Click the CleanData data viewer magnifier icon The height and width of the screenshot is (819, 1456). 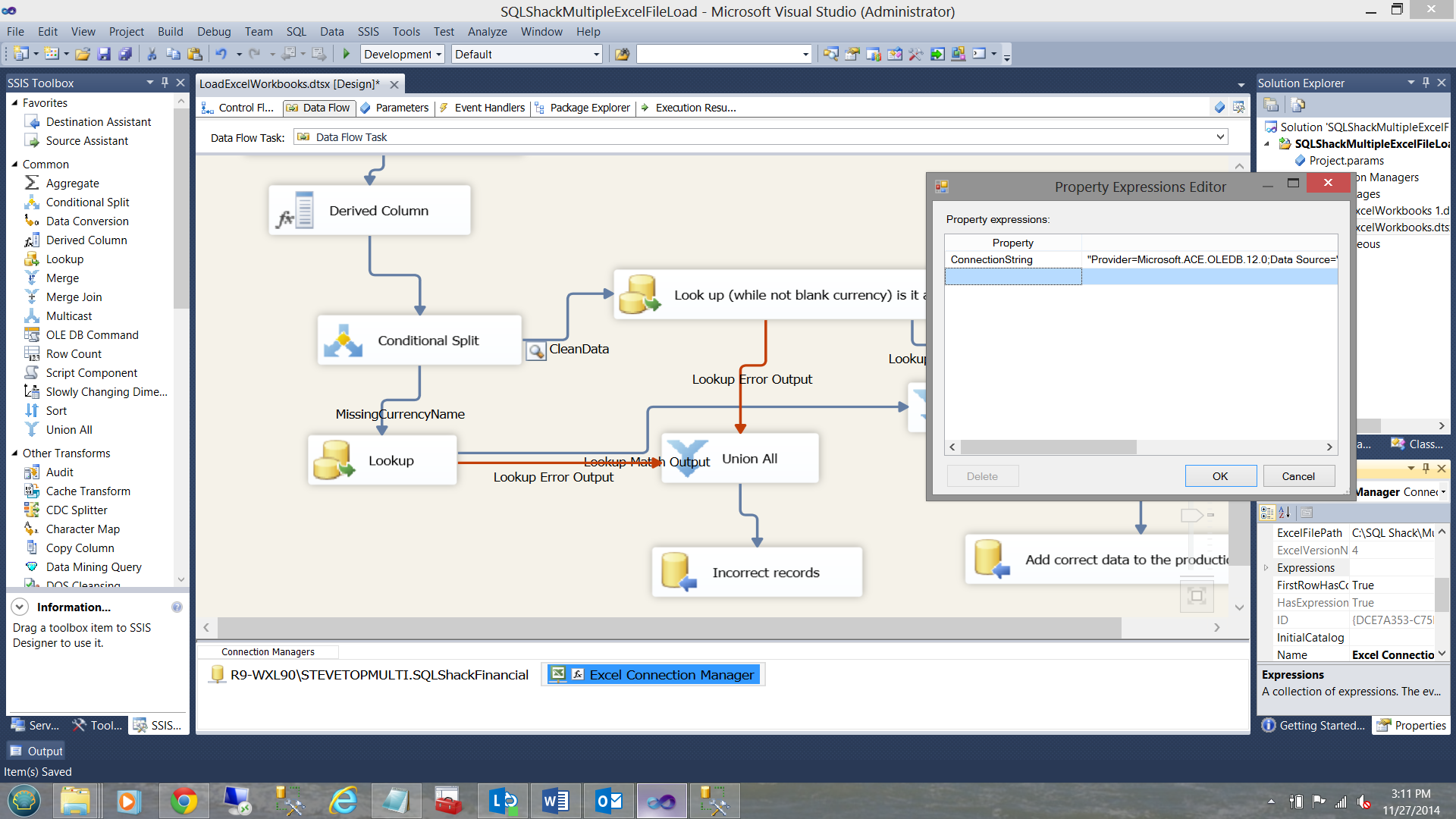(536, 350)
